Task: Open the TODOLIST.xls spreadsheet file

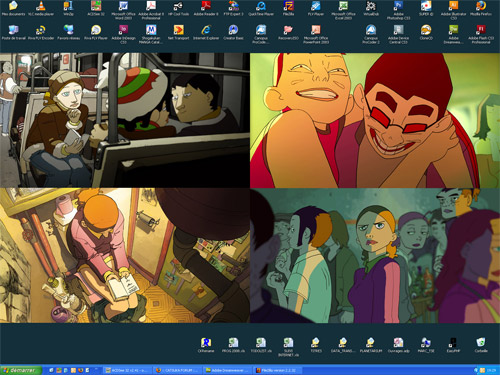Action: [x=261, y=345]
